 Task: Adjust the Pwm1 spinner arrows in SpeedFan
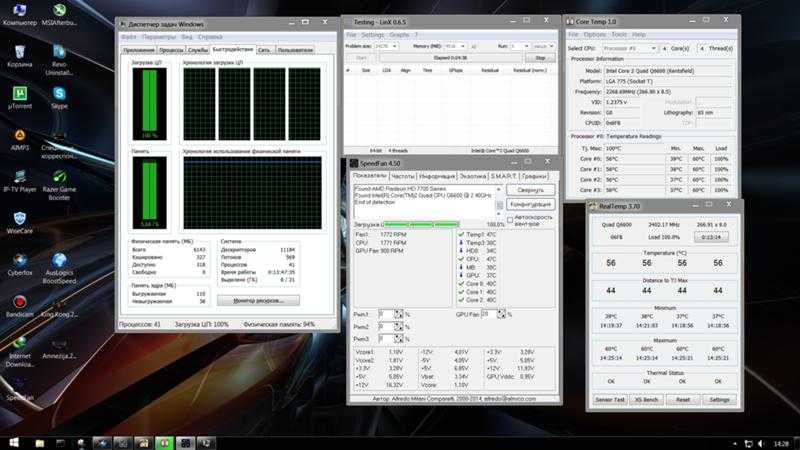tap(398, 314)
